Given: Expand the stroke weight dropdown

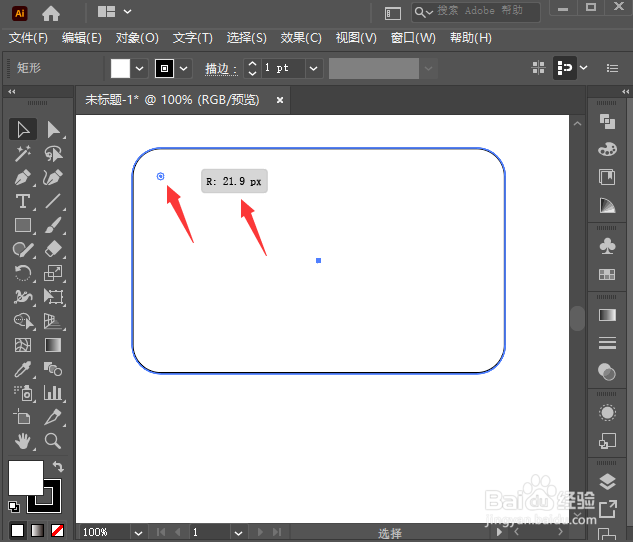Looking at the screenshot, I should tap(314, 69).
